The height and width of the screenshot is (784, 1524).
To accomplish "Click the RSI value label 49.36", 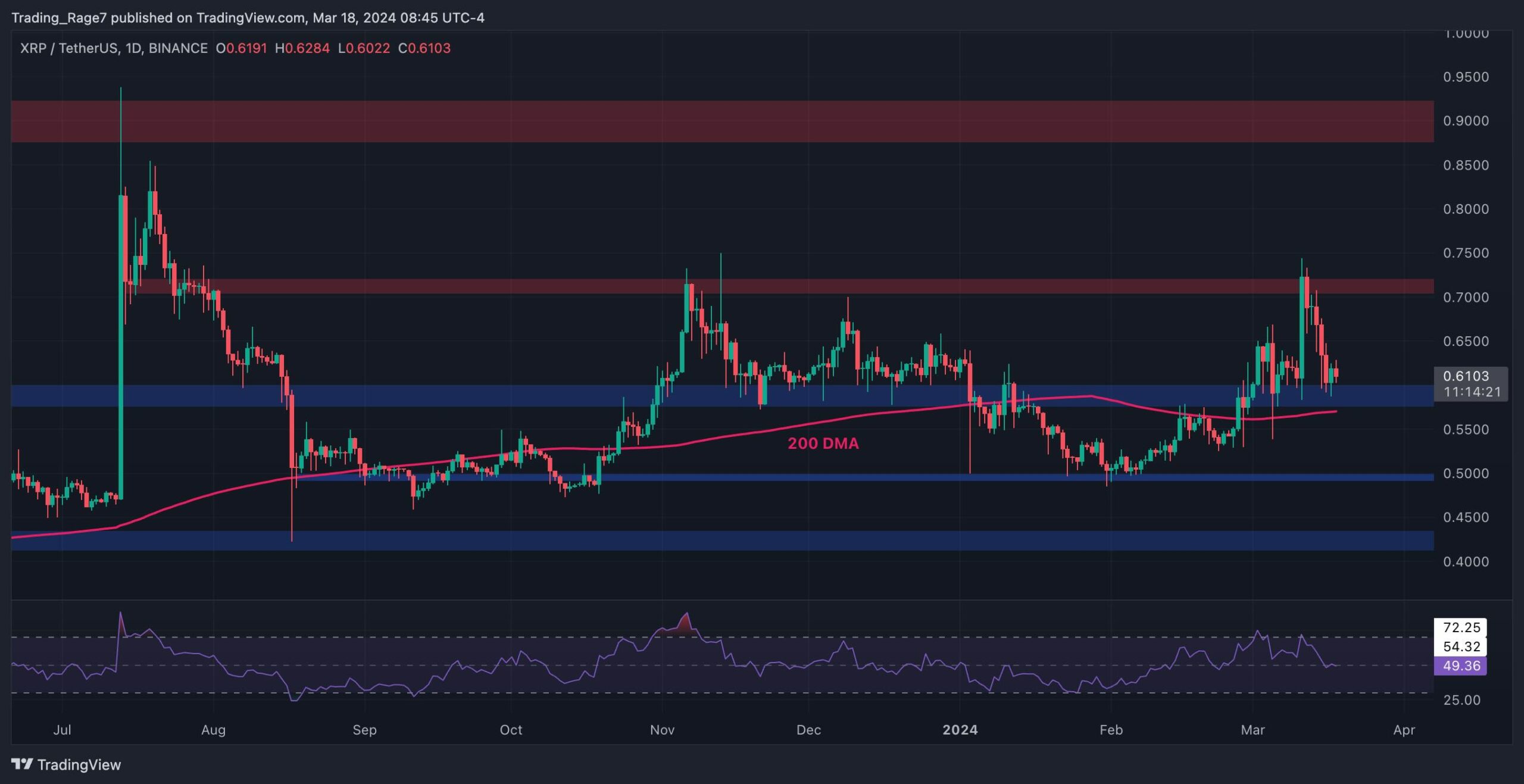I will (1461, 666).
